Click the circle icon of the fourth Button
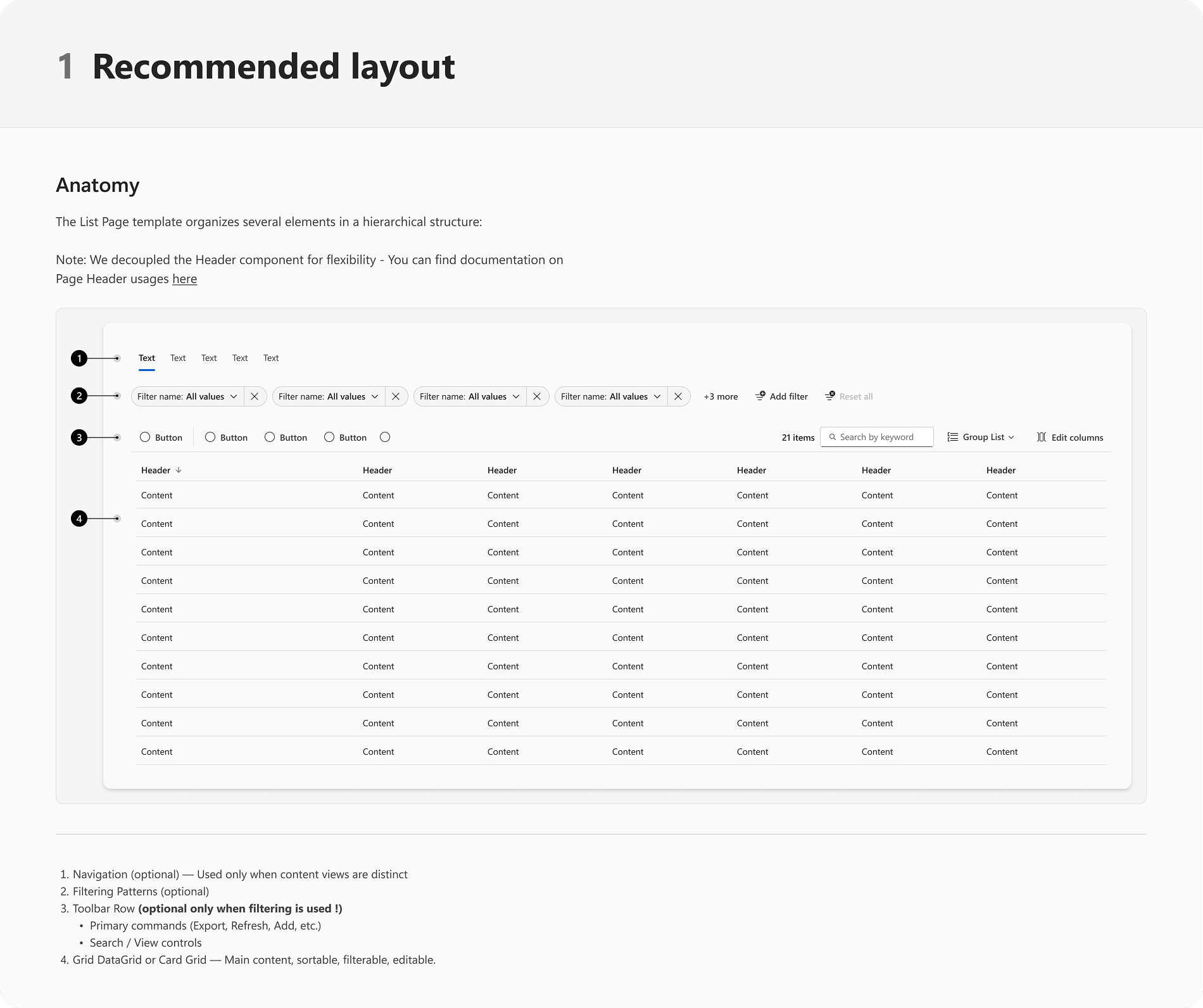Image resolution: width=1203 pixels, height=1008 pixels. (329, 437)
